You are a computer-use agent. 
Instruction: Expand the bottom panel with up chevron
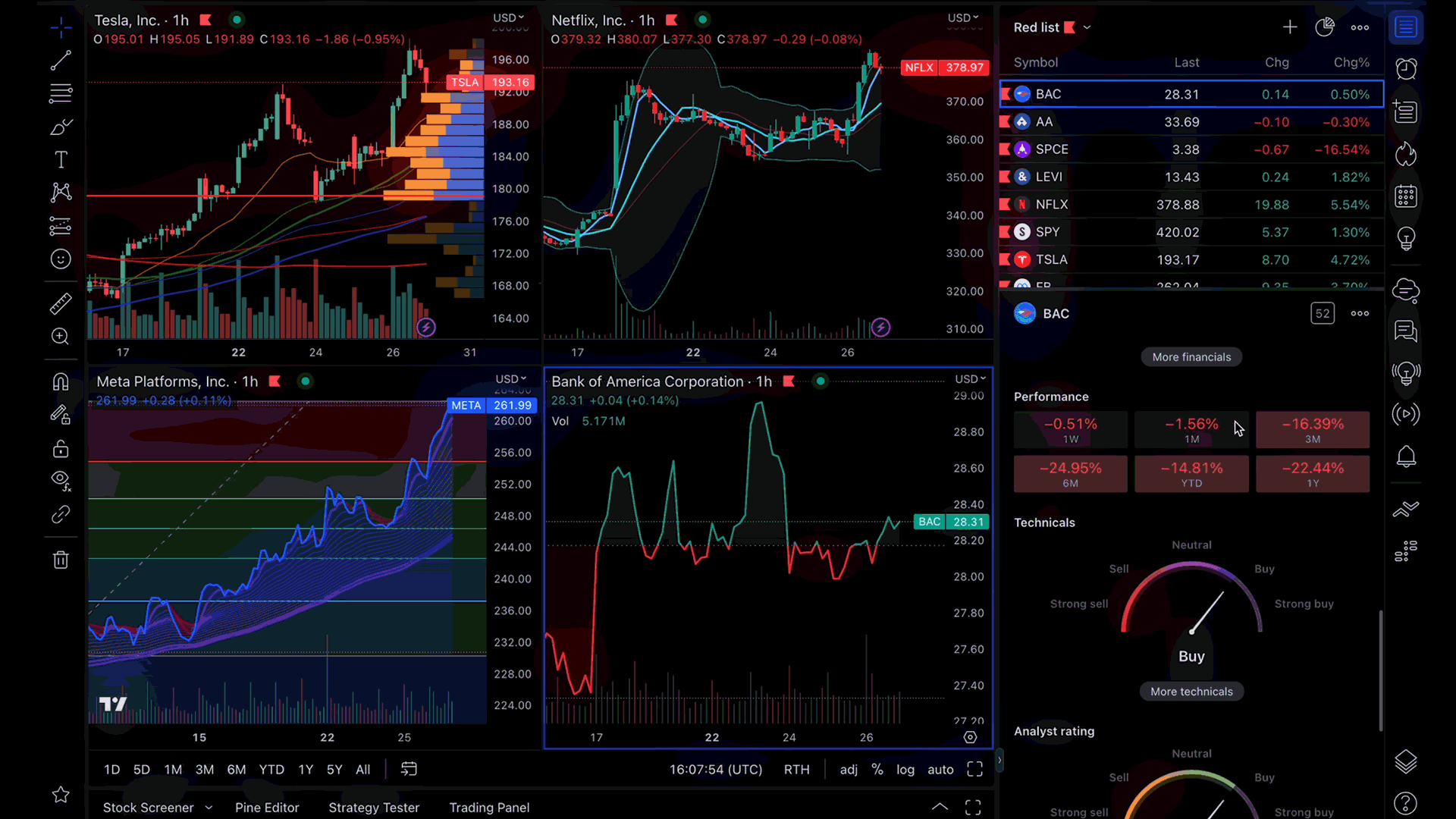tap(940, 807)
